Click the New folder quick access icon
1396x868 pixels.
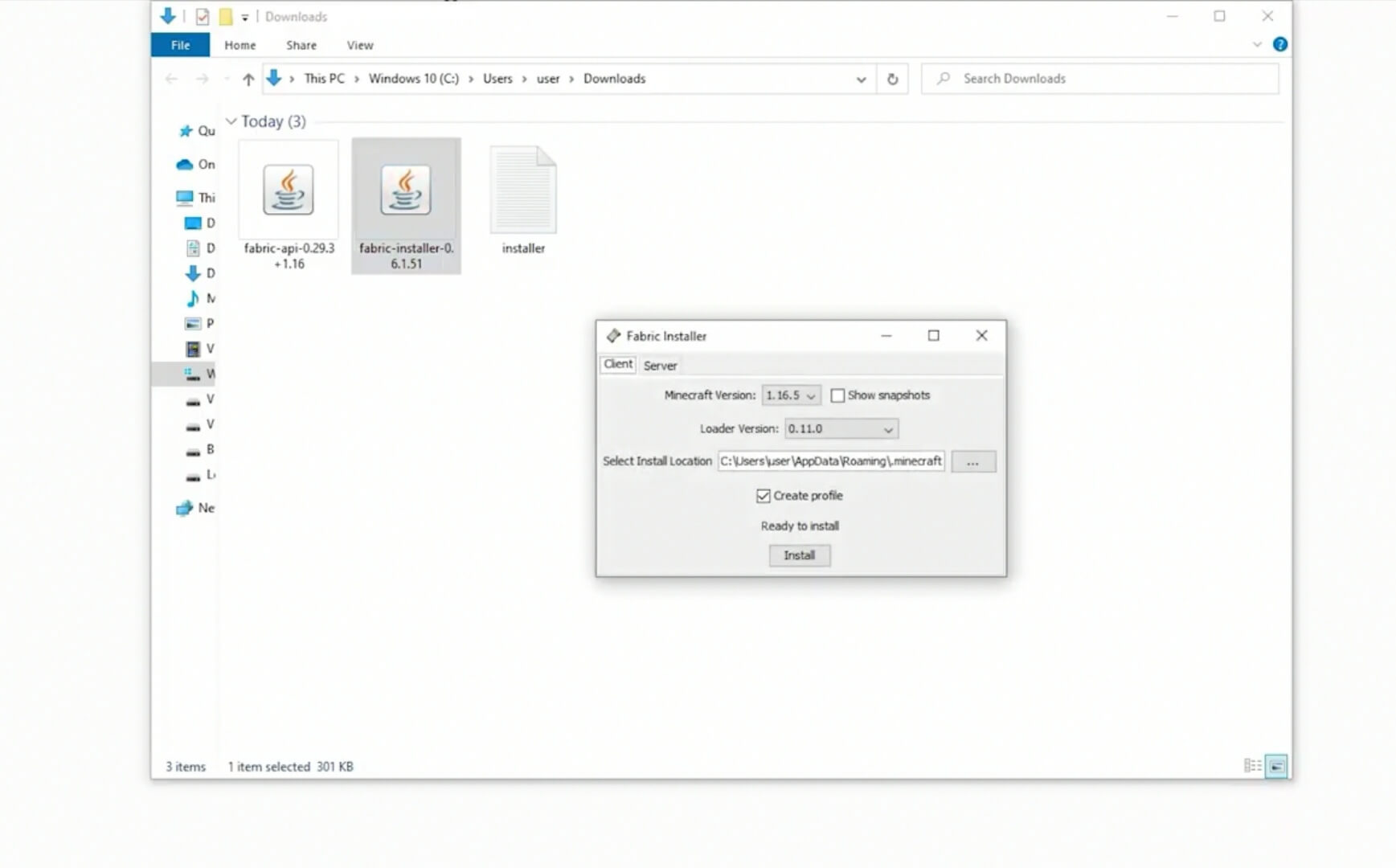tap(226, 16)
